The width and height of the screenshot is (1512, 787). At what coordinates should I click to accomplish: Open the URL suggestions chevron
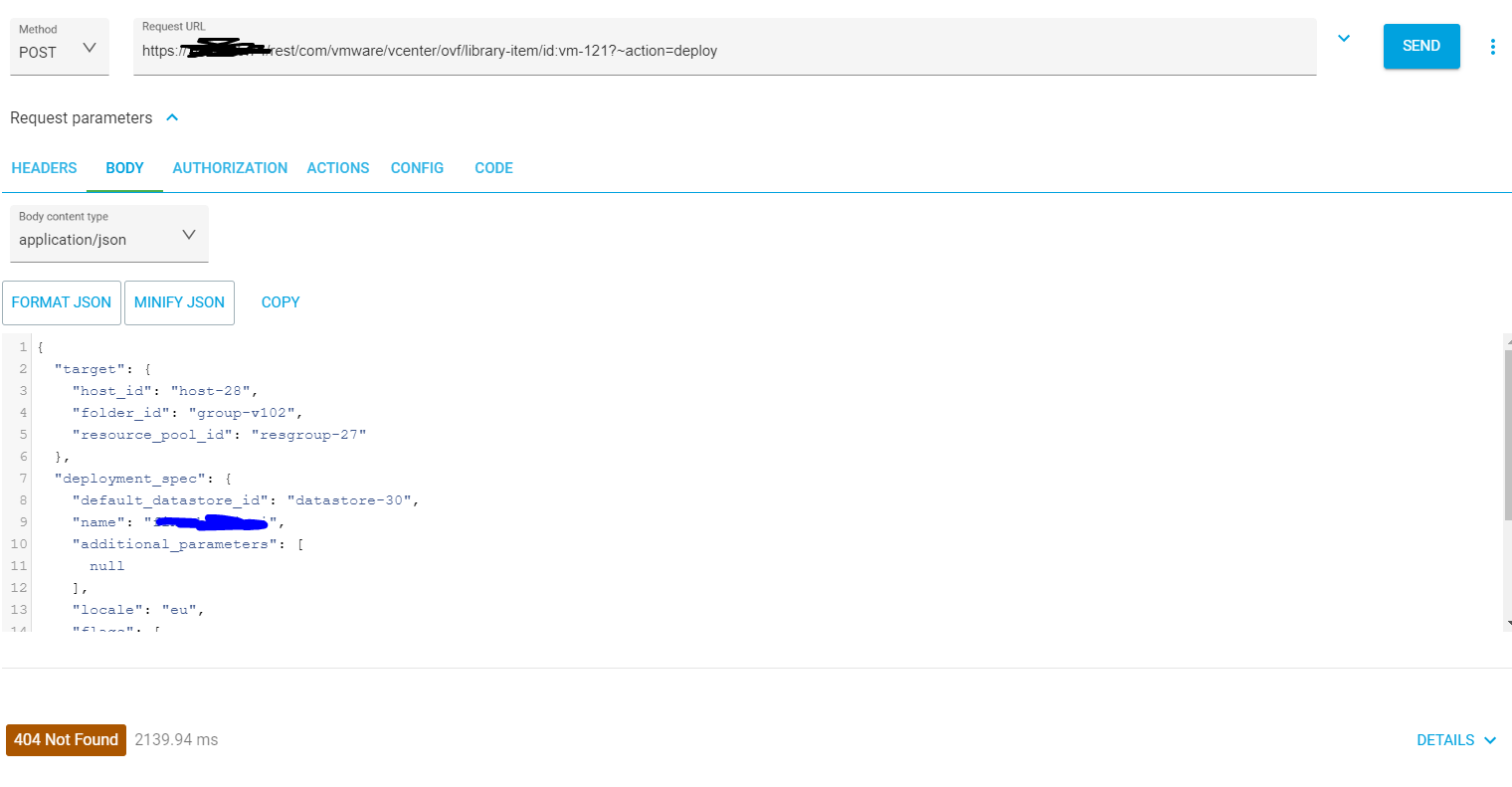click(1343, 37)
